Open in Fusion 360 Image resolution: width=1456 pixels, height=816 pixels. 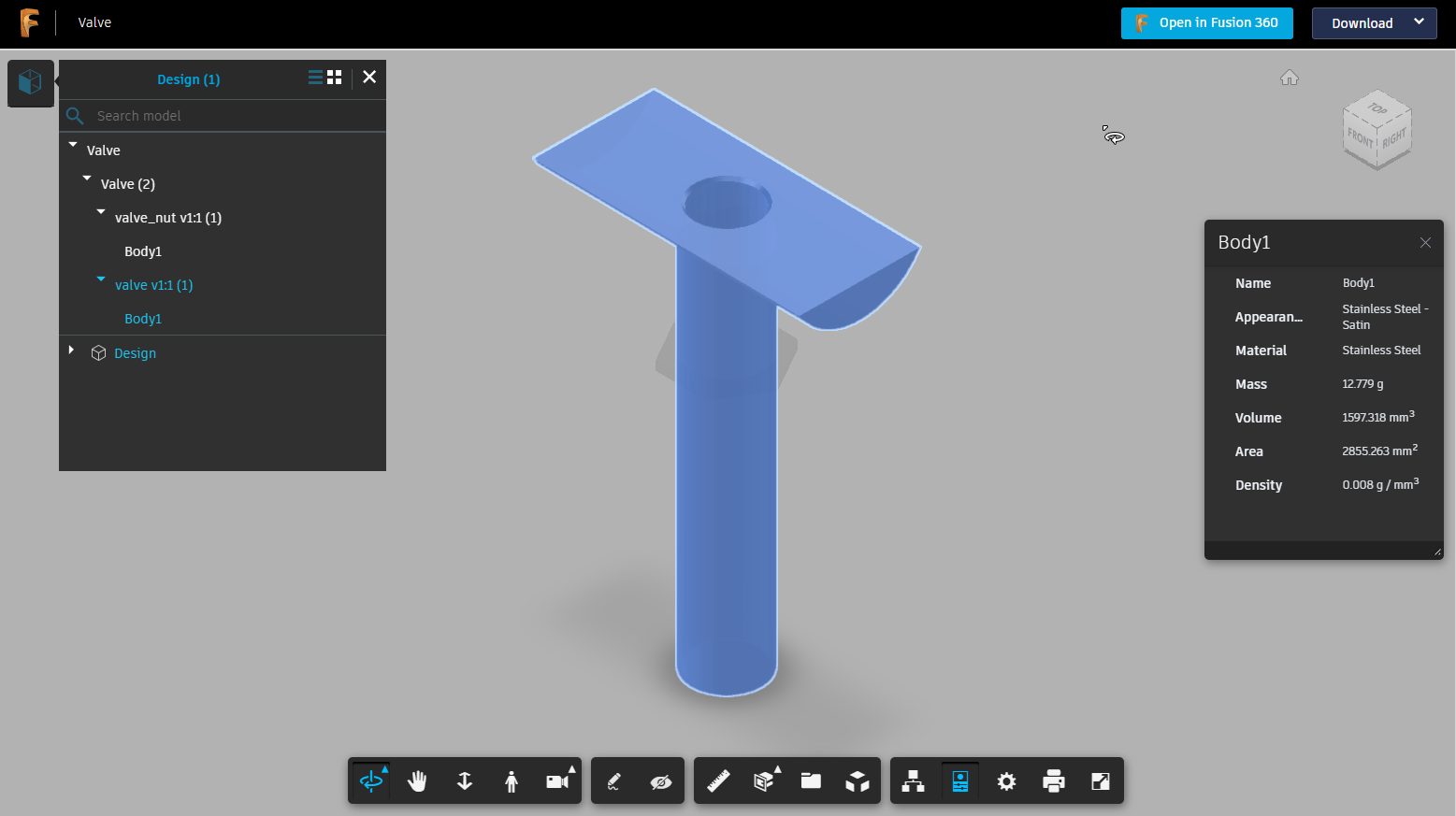click(1207, 23)
